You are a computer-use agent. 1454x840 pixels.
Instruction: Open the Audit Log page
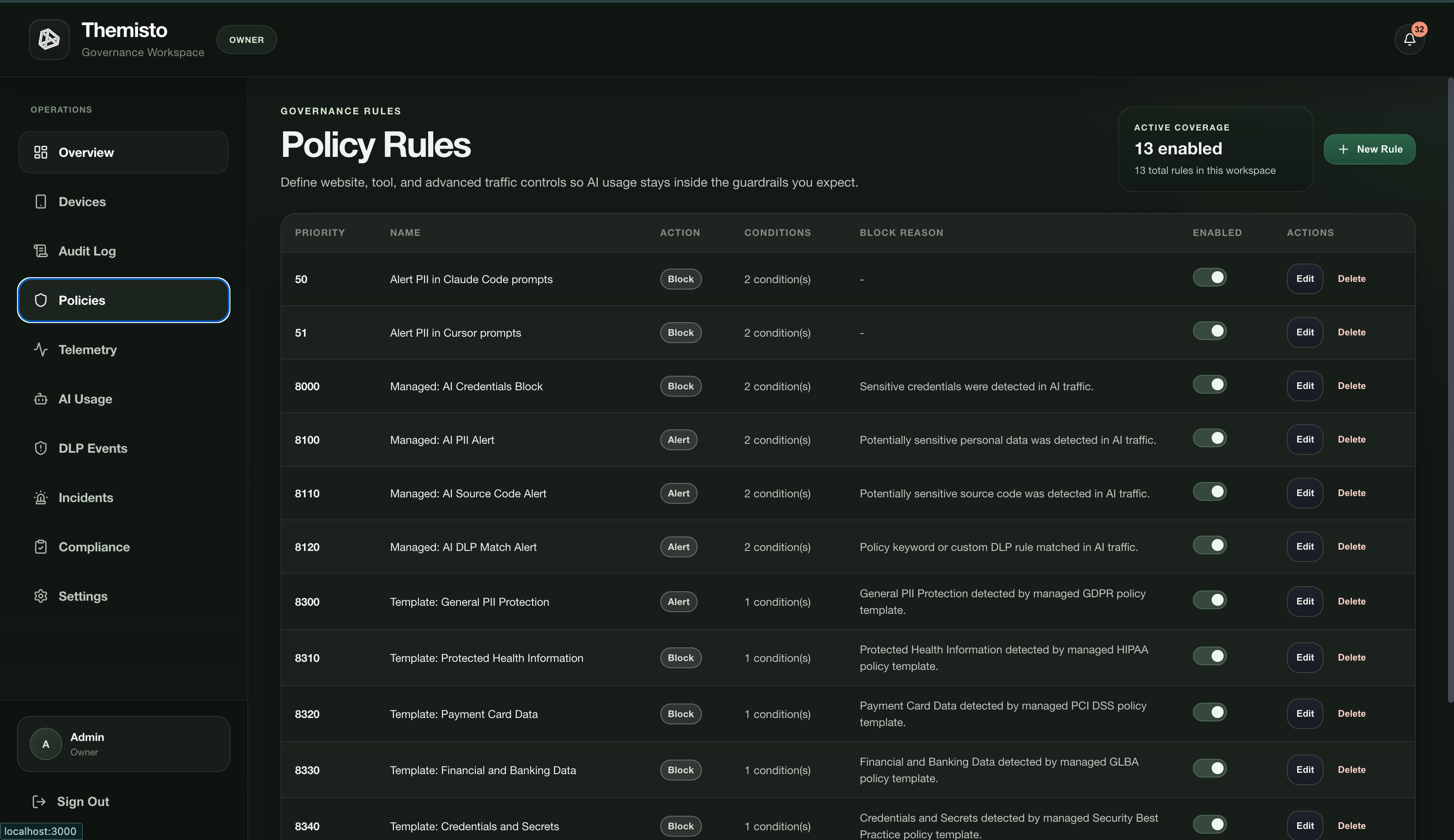point(123,251)
